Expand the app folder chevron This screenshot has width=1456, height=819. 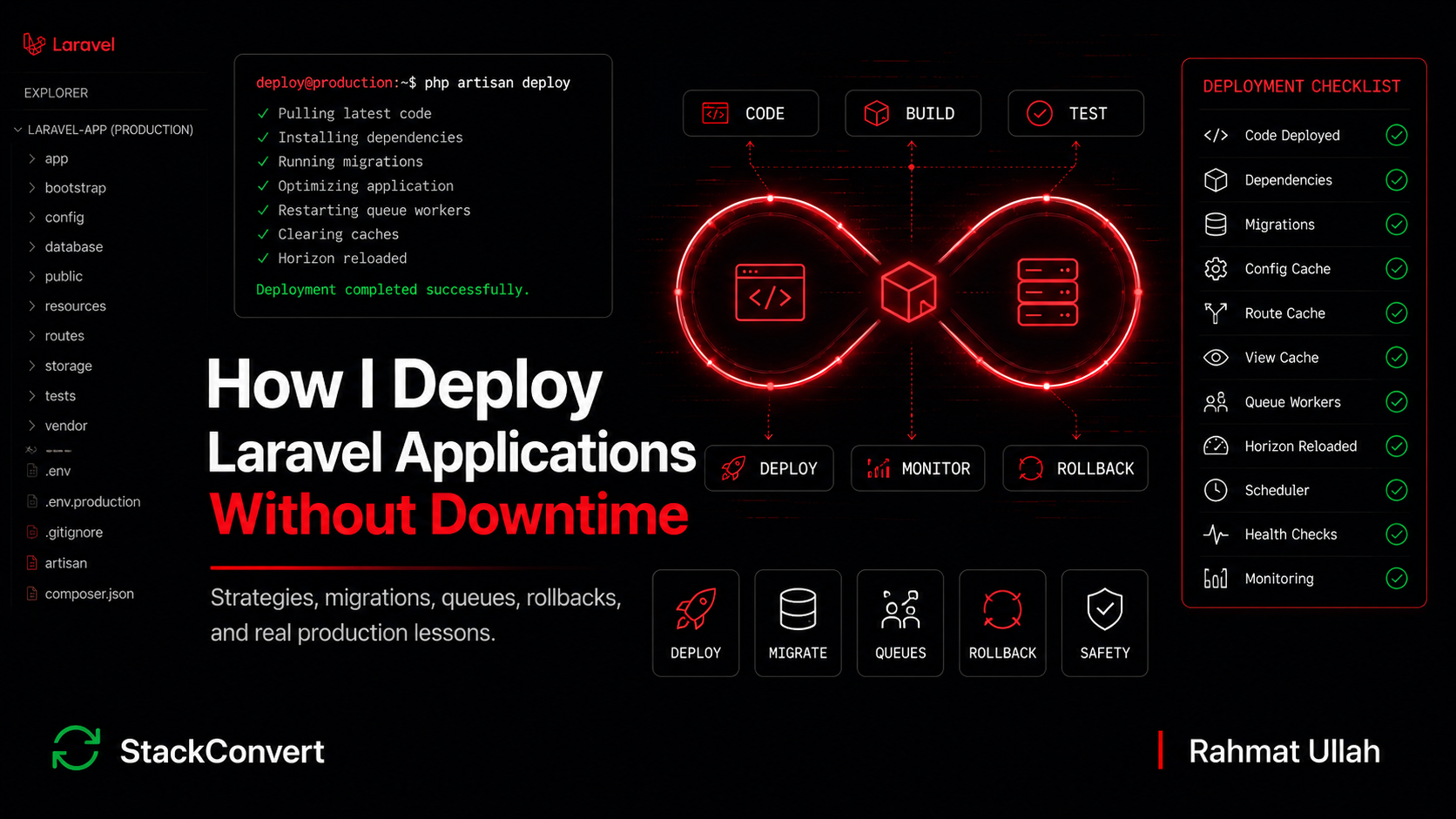click(32, 158)
